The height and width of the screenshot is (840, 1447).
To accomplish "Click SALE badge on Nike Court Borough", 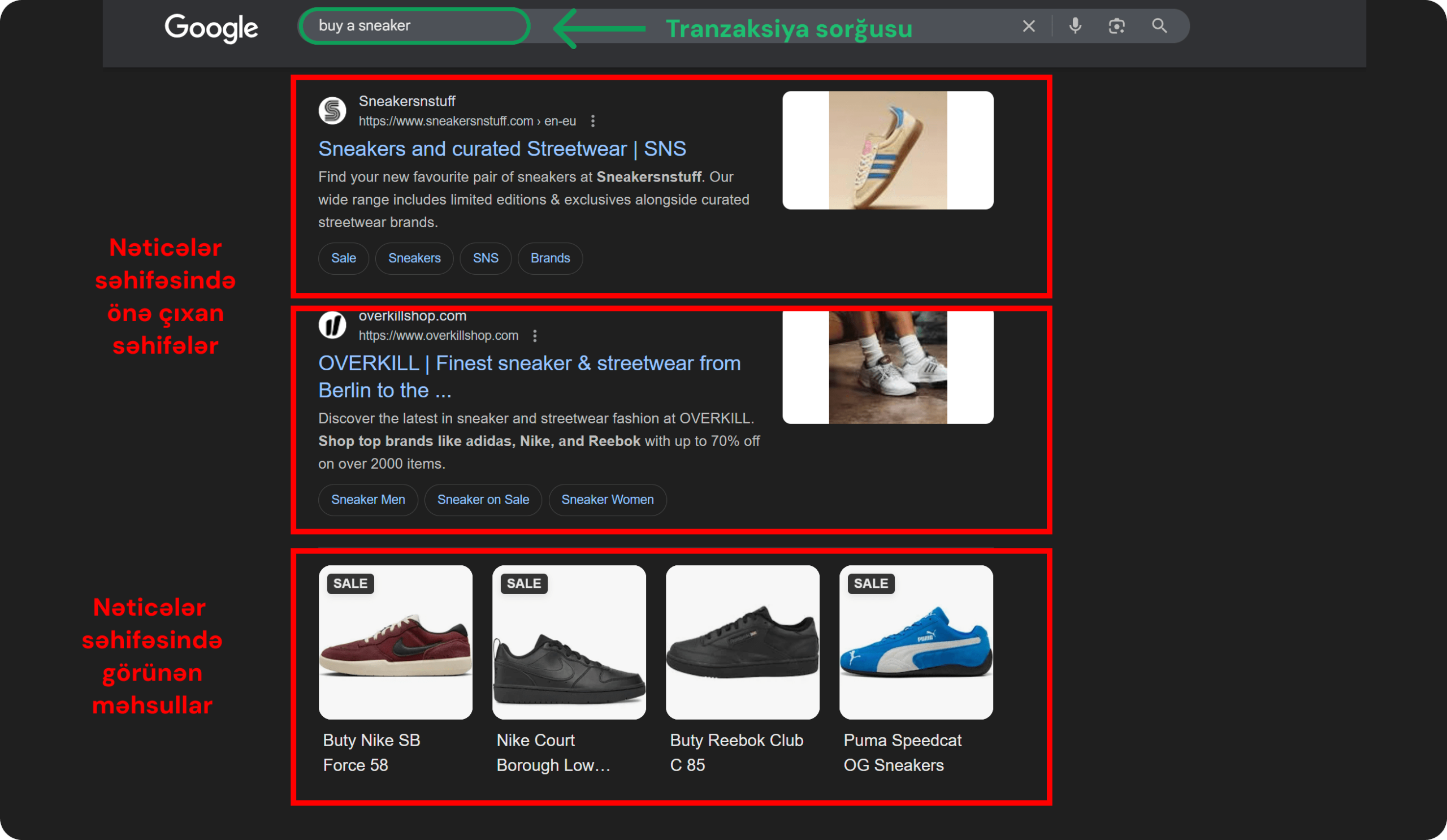I will click(523, 583).
